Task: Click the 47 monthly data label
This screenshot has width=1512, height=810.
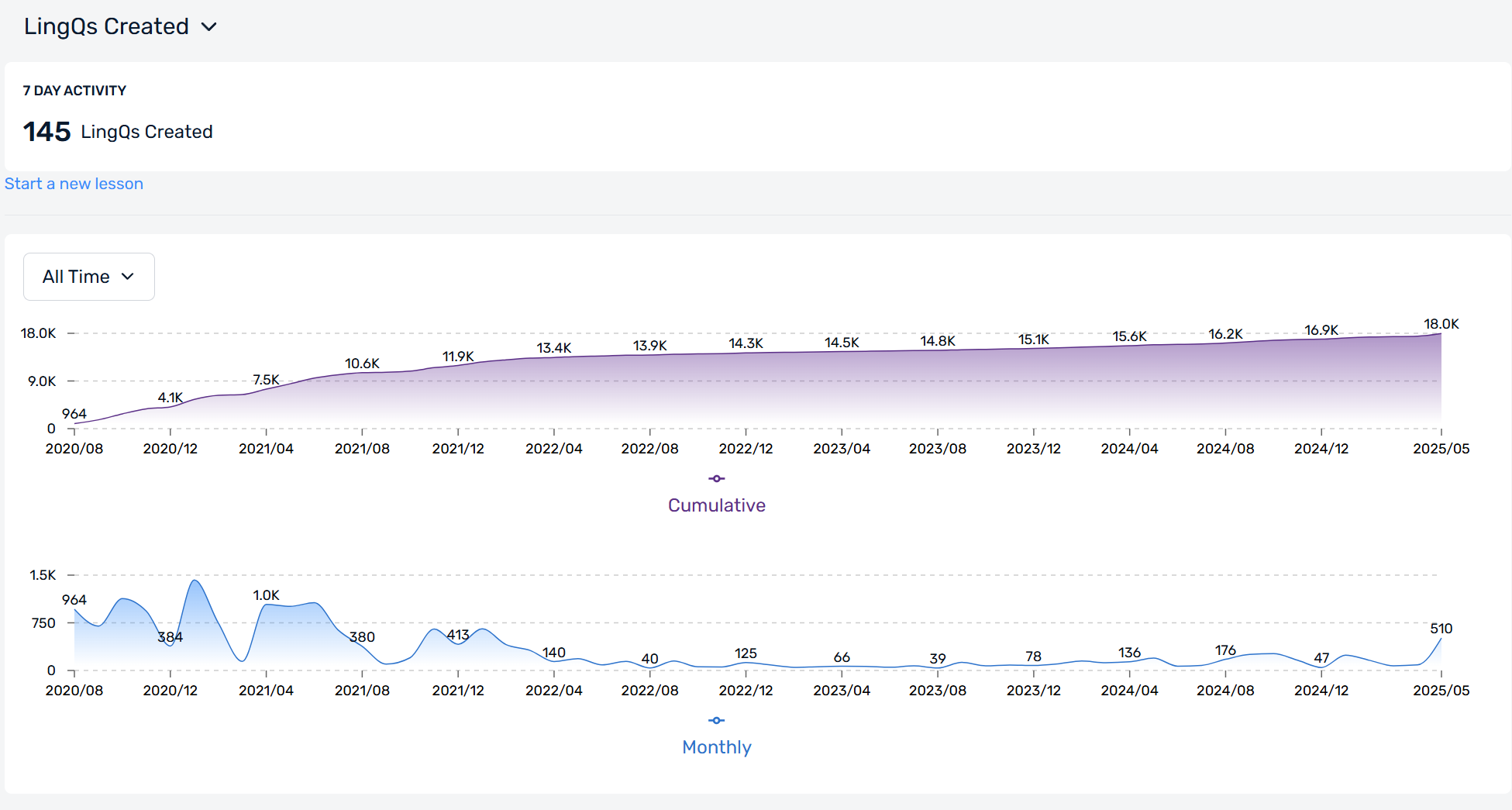Action: (1321, 658)
